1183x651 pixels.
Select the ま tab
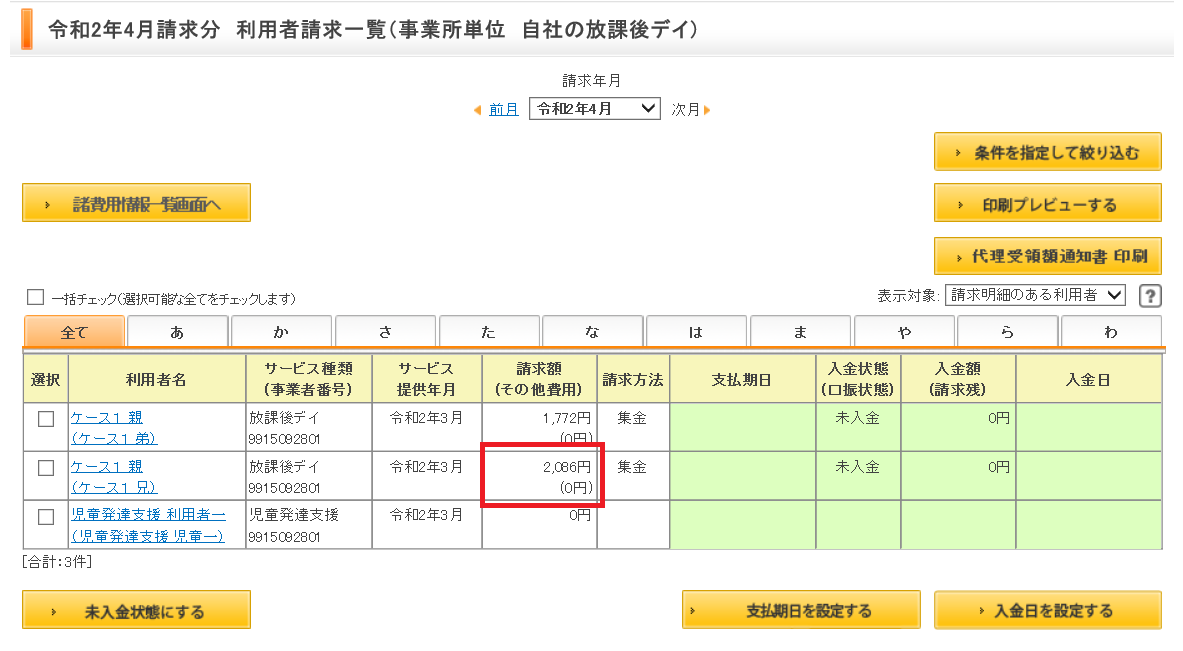[800, 332]
